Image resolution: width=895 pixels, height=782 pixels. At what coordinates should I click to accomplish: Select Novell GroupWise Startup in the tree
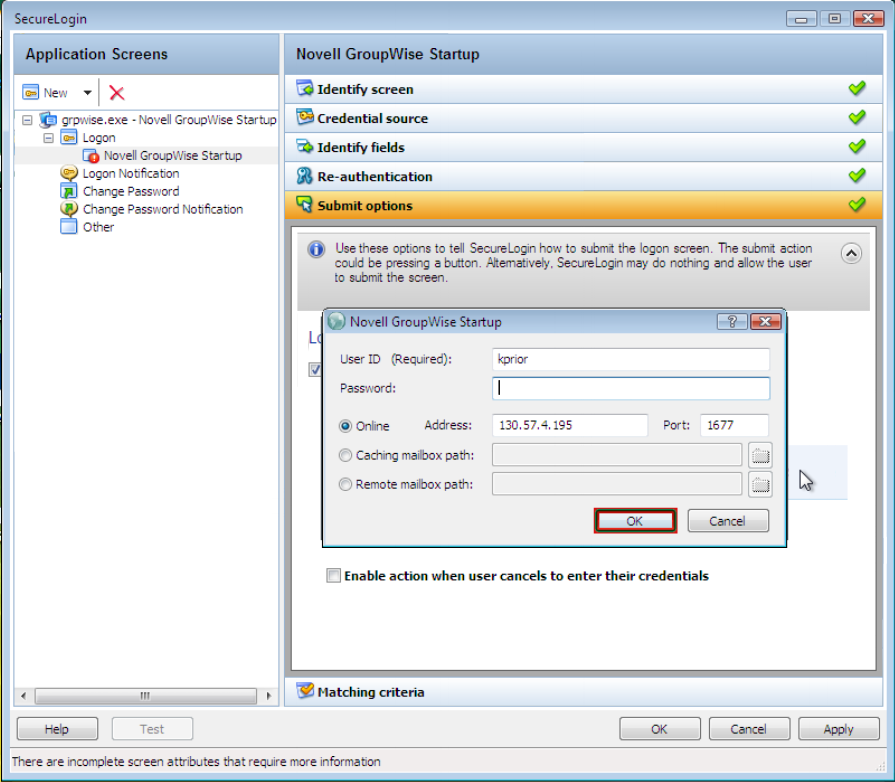pyautogui.click(x=172, y=155)
